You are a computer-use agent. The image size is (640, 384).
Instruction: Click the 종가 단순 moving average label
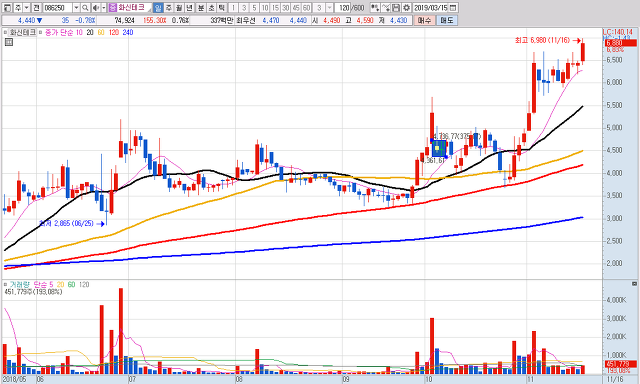[x=58, y=32]
